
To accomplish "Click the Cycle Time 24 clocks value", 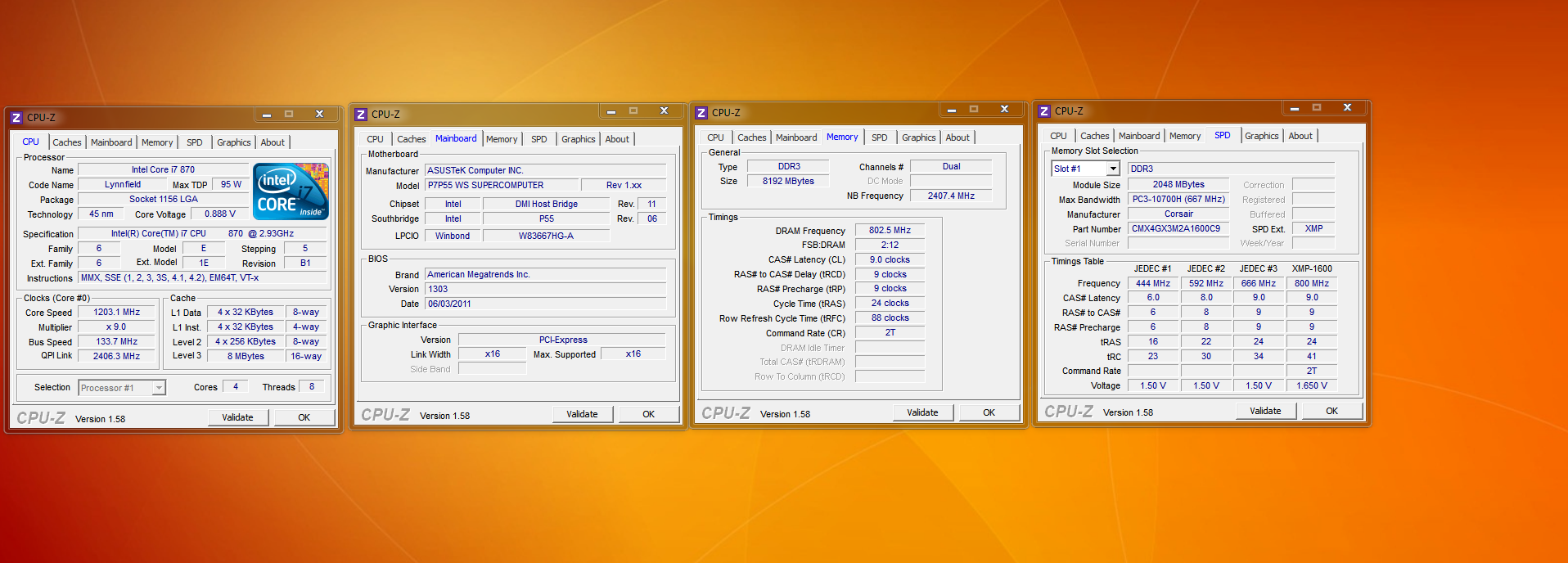I will [x=890, y=304].
